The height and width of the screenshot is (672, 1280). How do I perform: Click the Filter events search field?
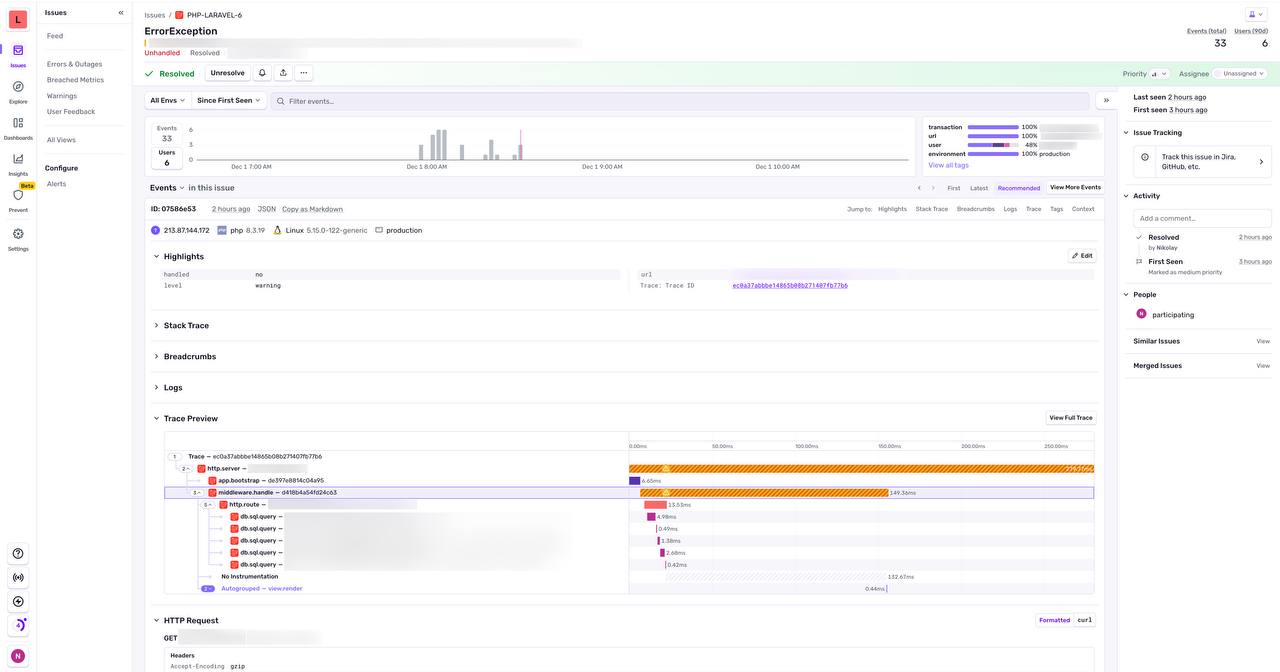coord(680,101)
